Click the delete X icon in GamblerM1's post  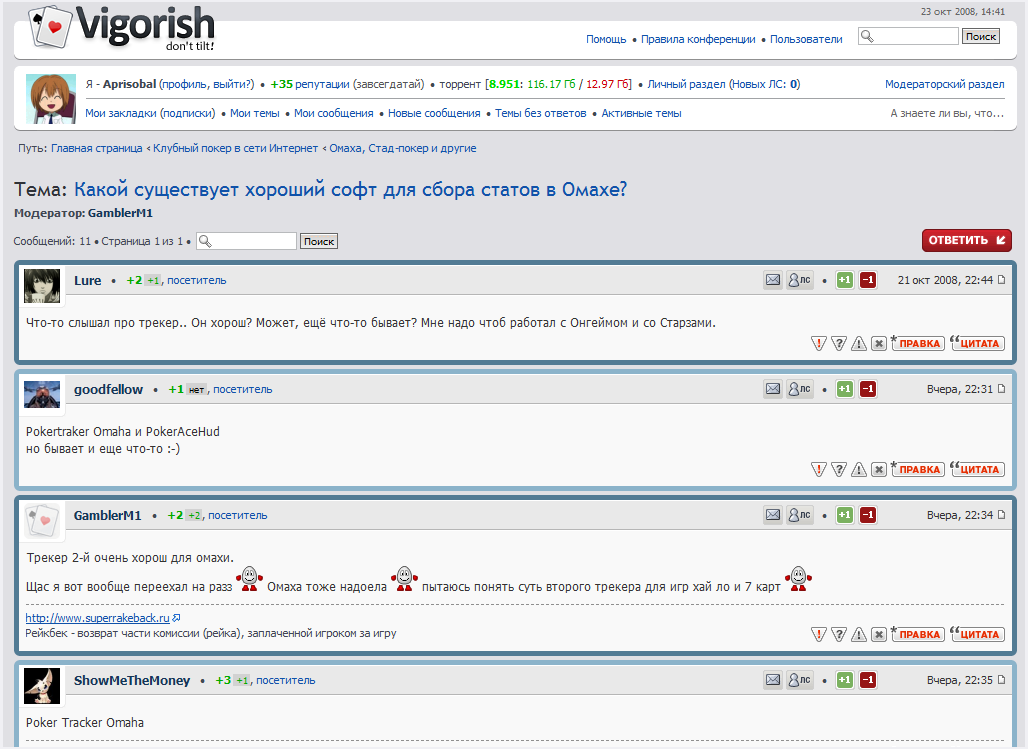tap(879, 634)
